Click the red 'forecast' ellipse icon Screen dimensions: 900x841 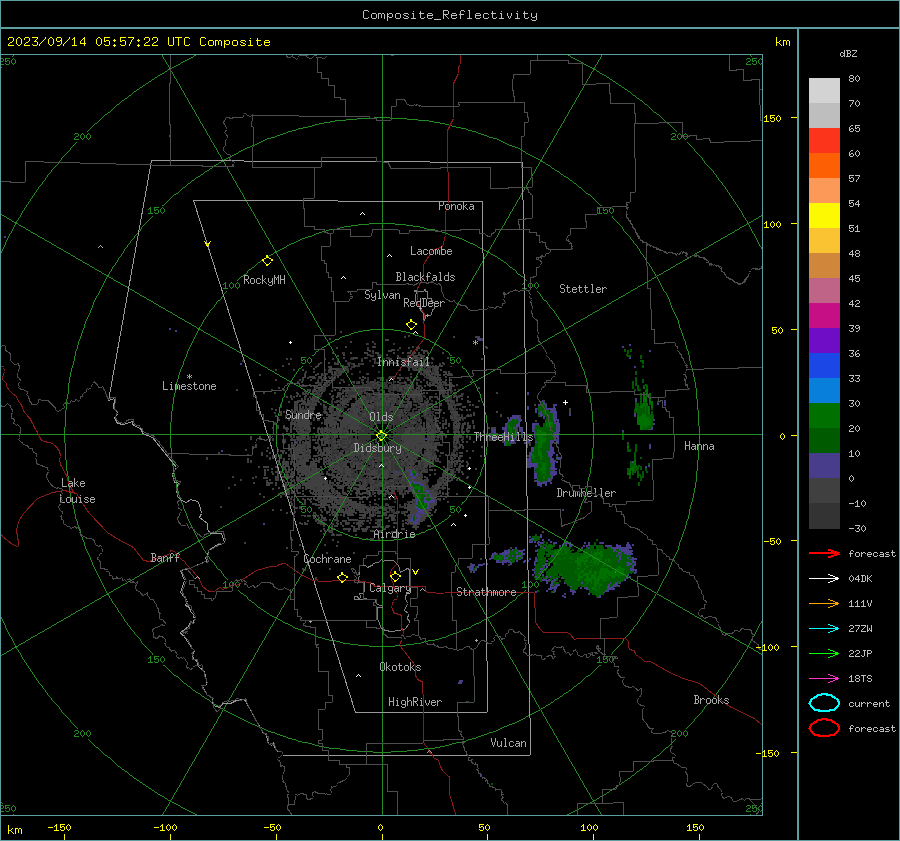pos(824,728)
